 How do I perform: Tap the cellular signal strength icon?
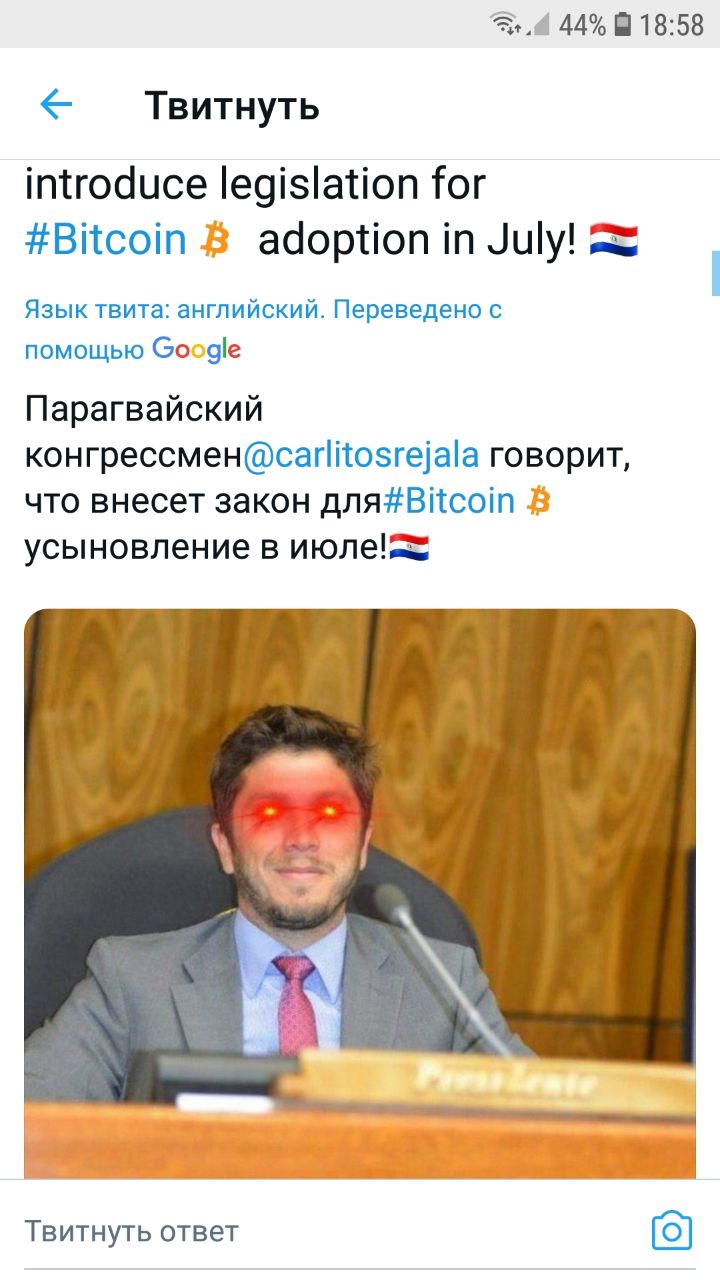(x=540, y=24)
